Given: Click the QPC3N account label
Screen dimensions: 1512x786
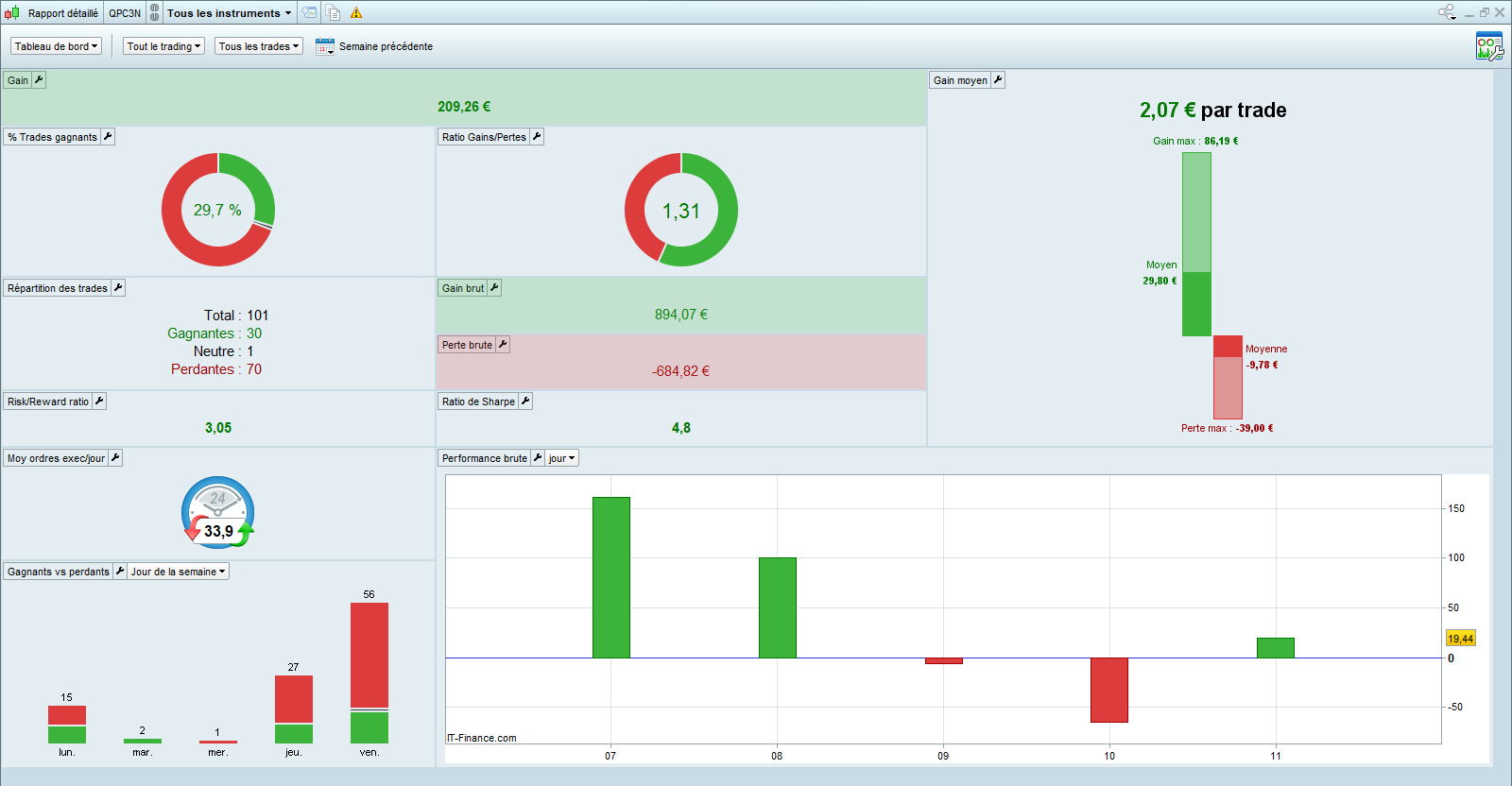Looking at the screenshot, I should click(125, 13).
